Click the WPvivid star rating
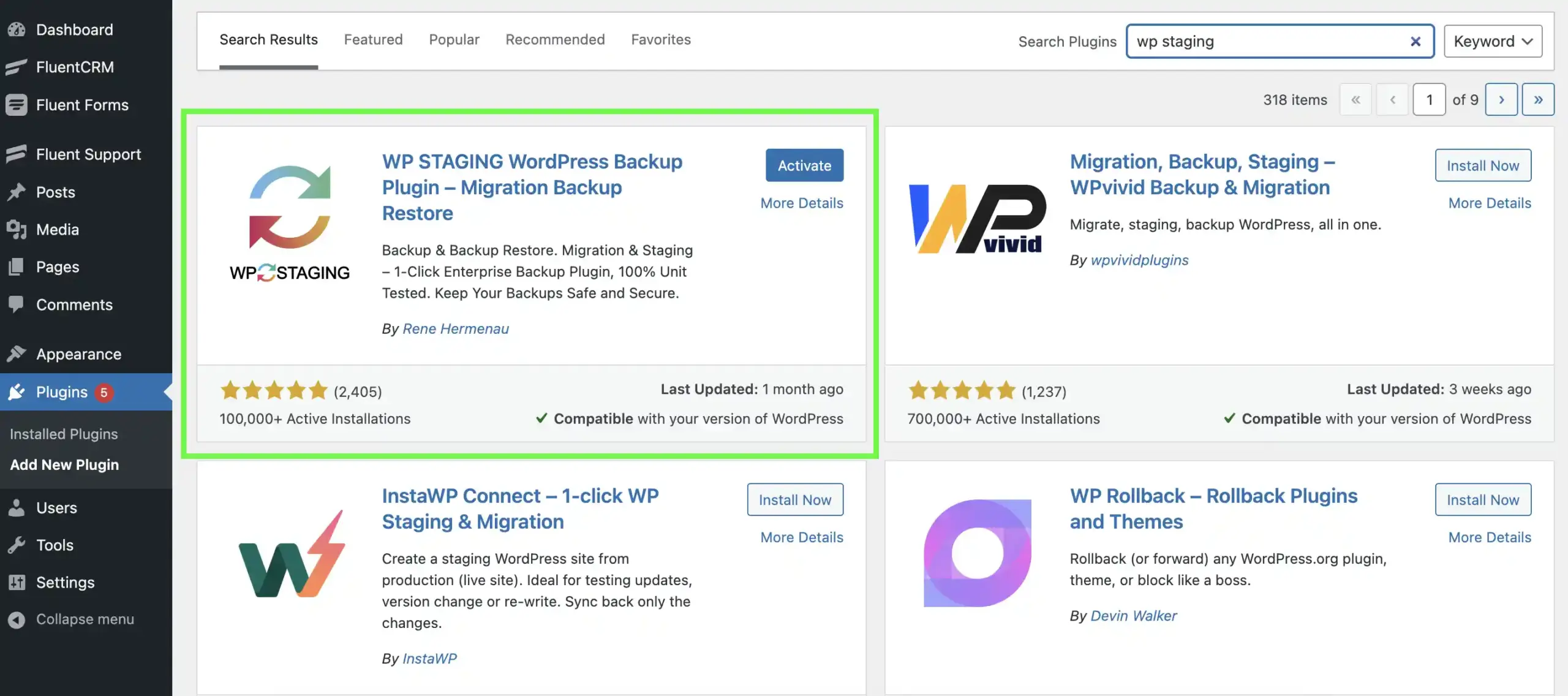The width and height of the screenshot is (1568, 696). 962,390
